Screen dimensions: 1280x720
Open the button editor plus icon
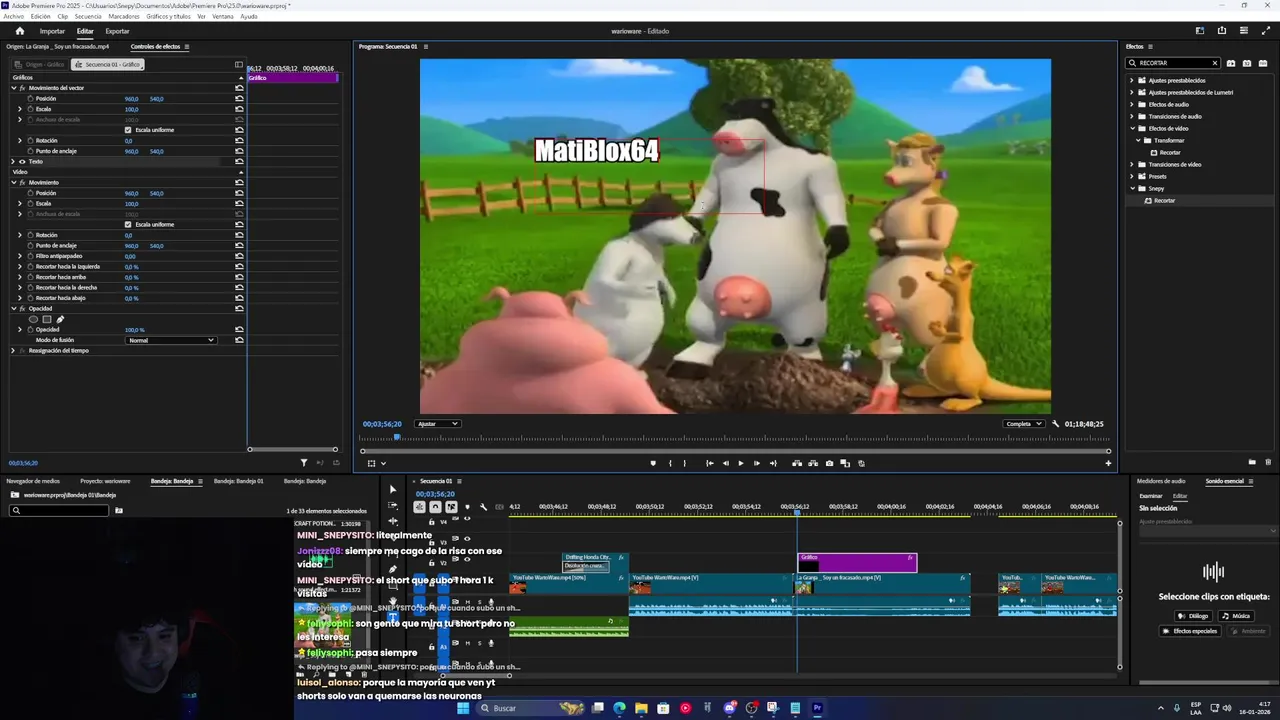click(x=1108, y=463)
